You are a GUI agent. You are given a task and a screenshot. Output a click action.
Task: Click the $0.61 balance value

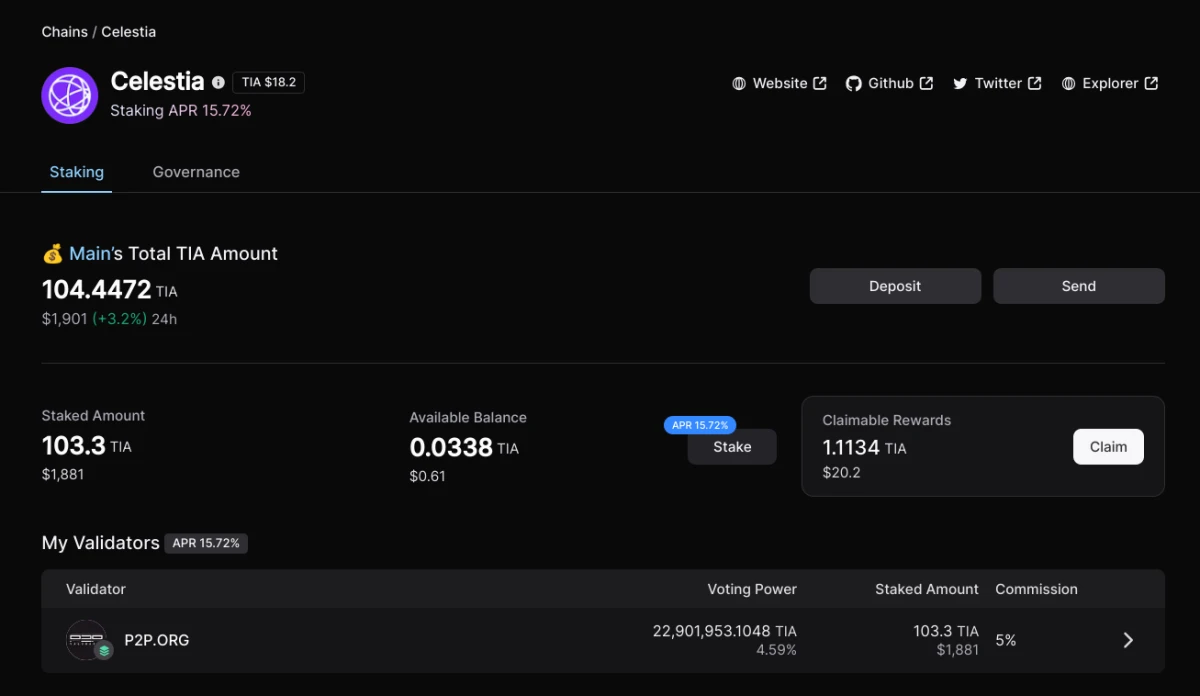pos(428,476)
